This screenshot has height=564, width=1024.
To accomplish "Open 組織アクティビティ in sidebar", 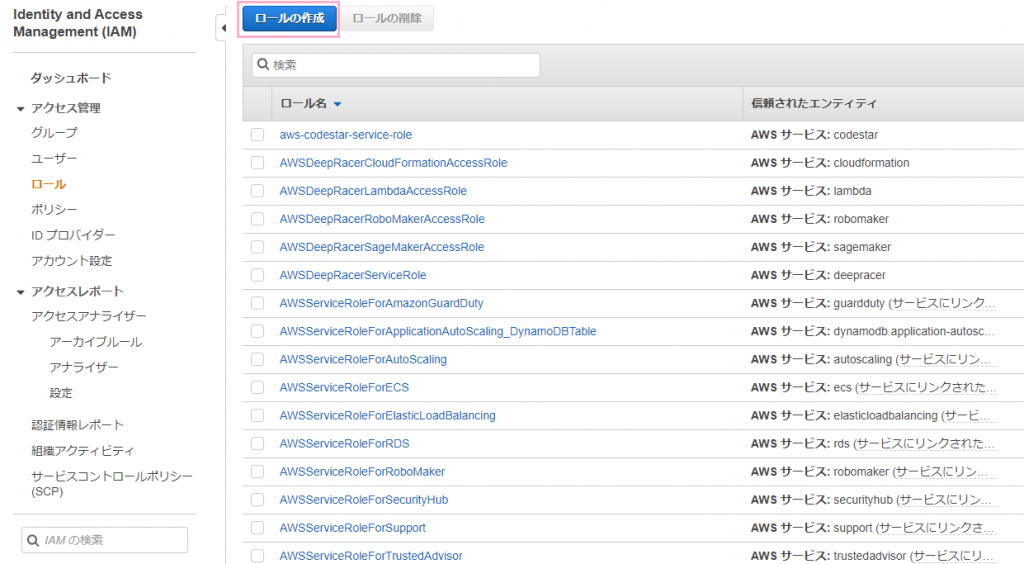I will click(82, 450).
